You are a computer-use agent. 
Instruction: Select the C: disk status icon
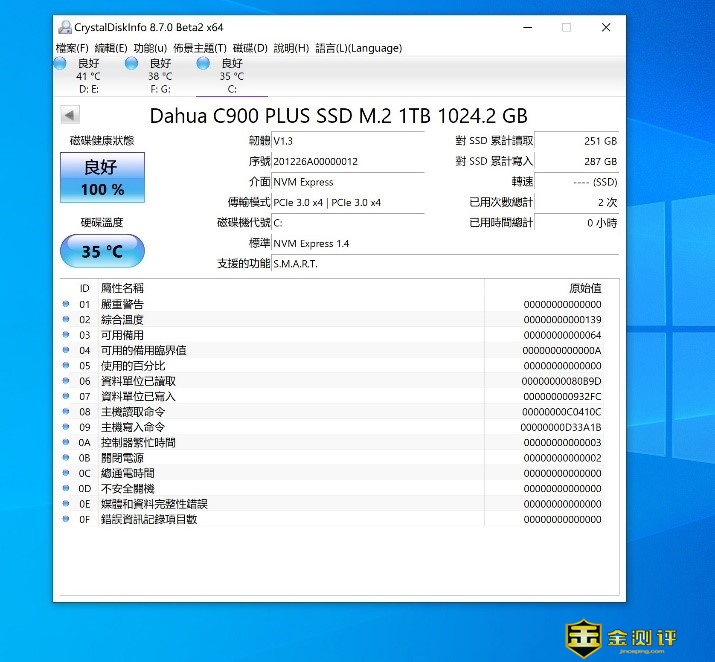tap(203, 64)
